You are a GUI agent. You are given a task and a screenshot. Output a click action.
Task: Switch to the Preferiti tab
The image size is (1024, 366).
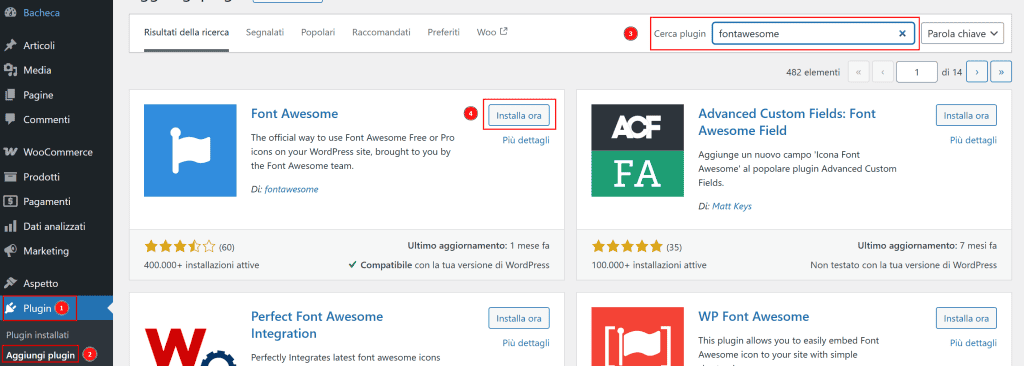tap(443, 32)
